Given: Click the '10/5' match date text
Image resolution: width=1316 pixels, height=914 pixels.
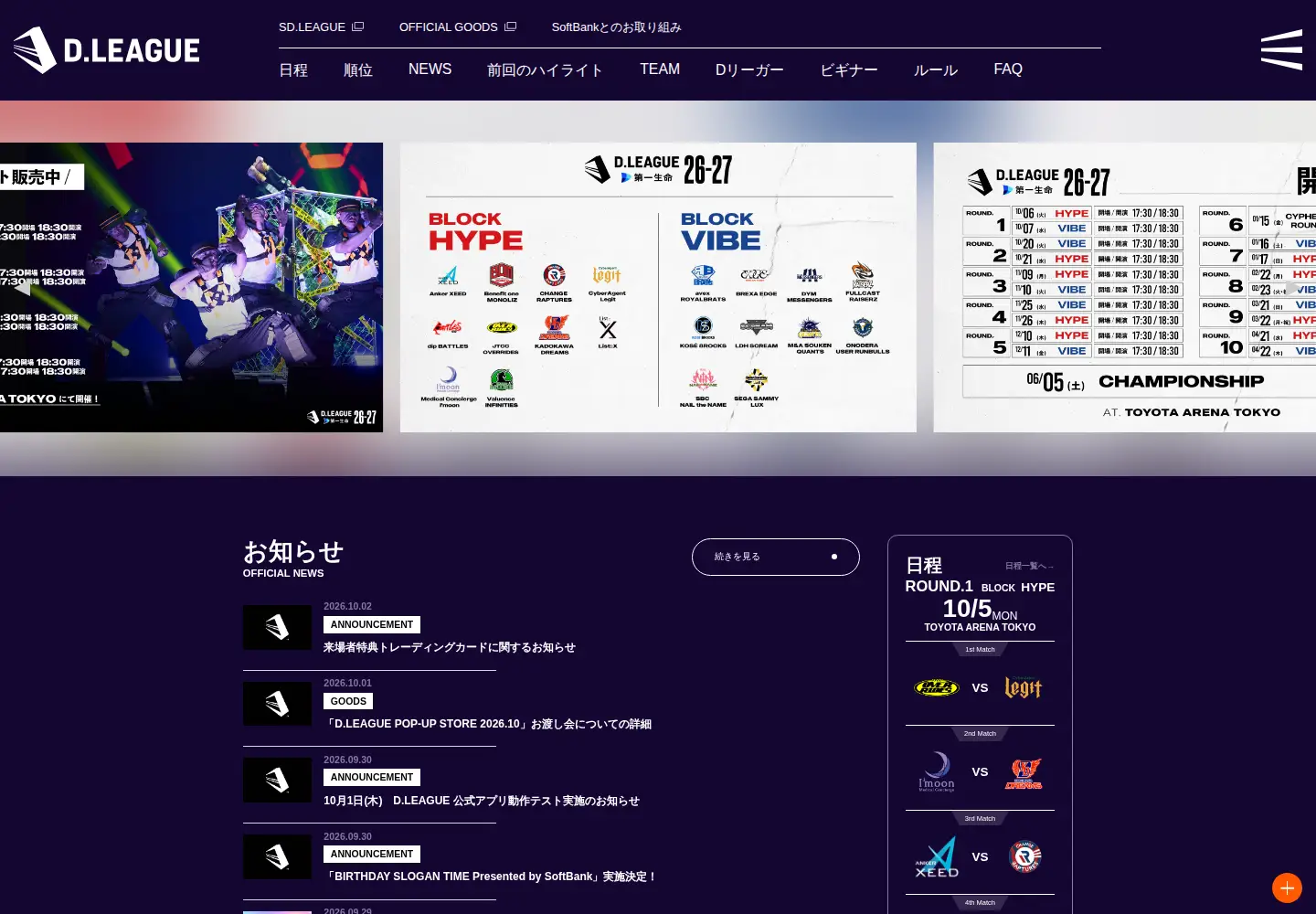Looking at the screenshot, I should [967, 609].
